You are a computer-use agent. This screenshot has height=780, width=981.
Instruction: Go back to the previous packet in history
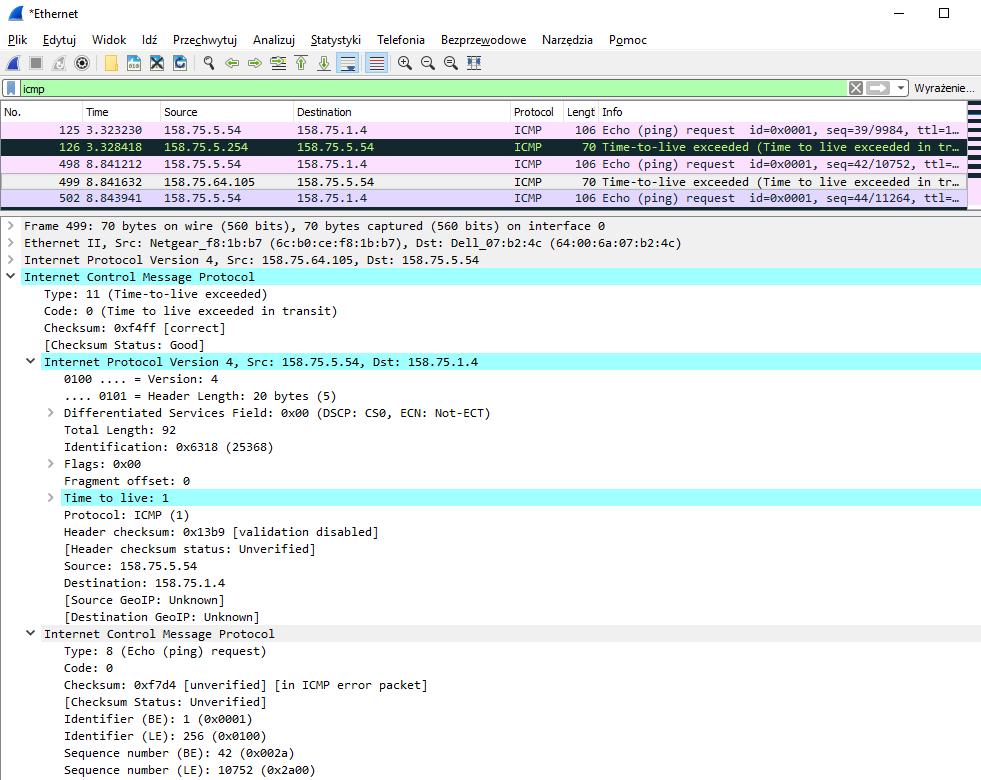[232, 63]
